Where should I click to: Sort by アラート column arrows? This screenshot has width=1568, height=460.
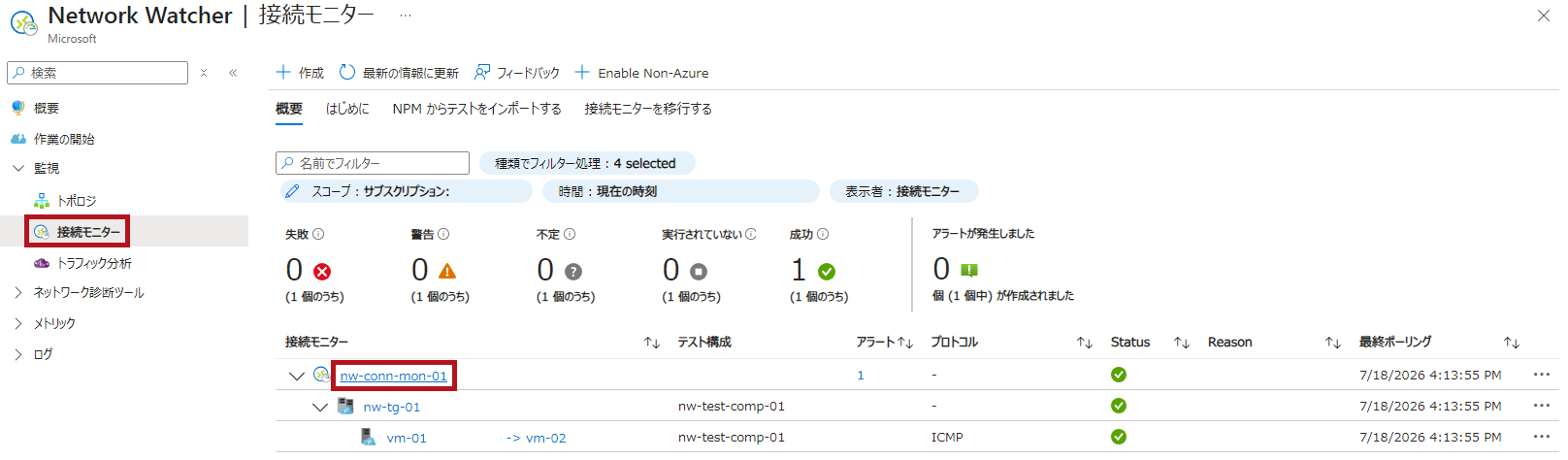tap(905, 343)
